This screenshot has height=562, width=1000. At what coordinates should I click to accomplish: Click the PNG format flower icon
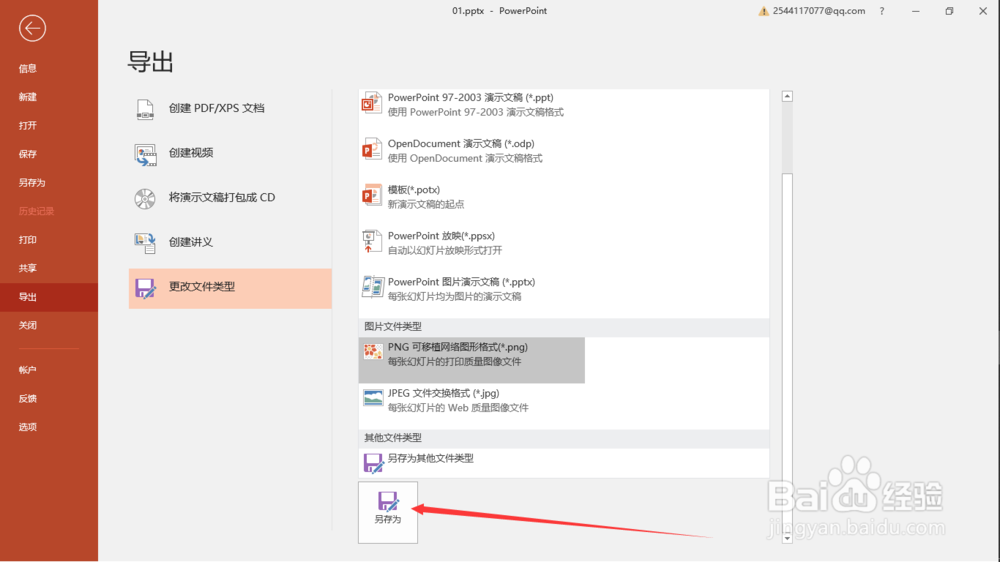(x=373, y=351)
